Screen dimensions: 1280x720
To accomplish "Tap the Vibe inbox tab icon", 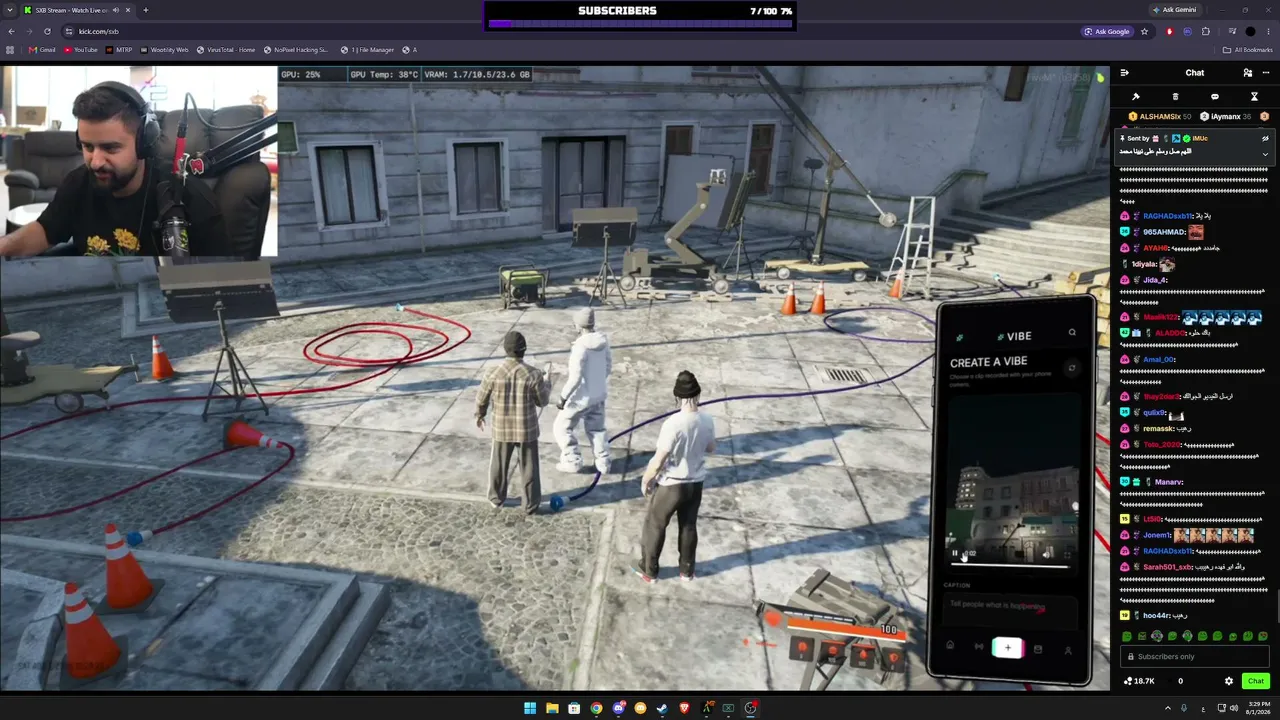I will 1038,649.
